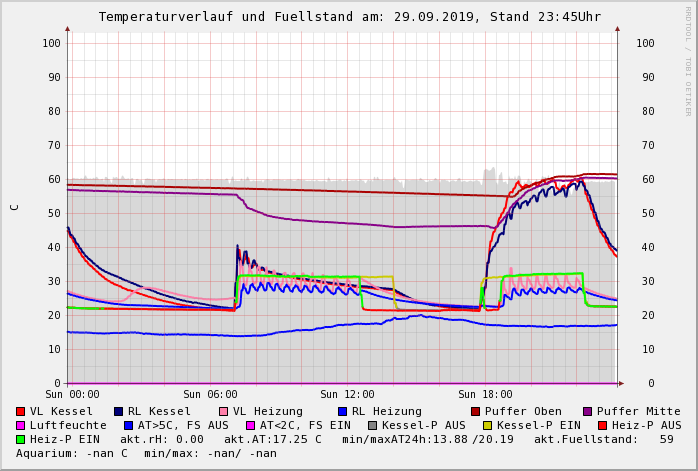
Task: Click the Sun 00:00 time axis label
Action: (72, 395)
